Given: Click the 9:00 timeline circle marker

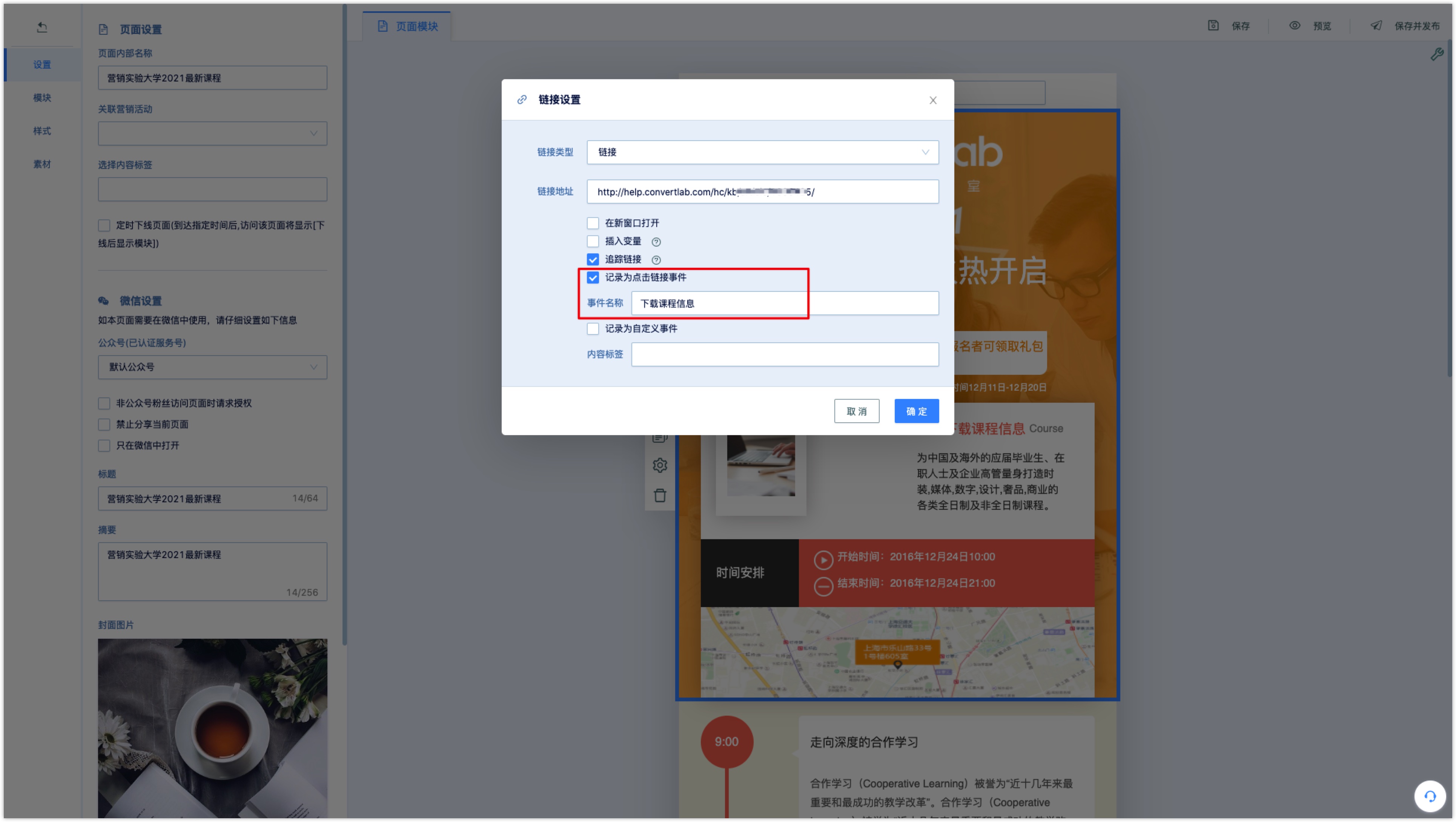Looking at the screenshot, I should (726, 741).
